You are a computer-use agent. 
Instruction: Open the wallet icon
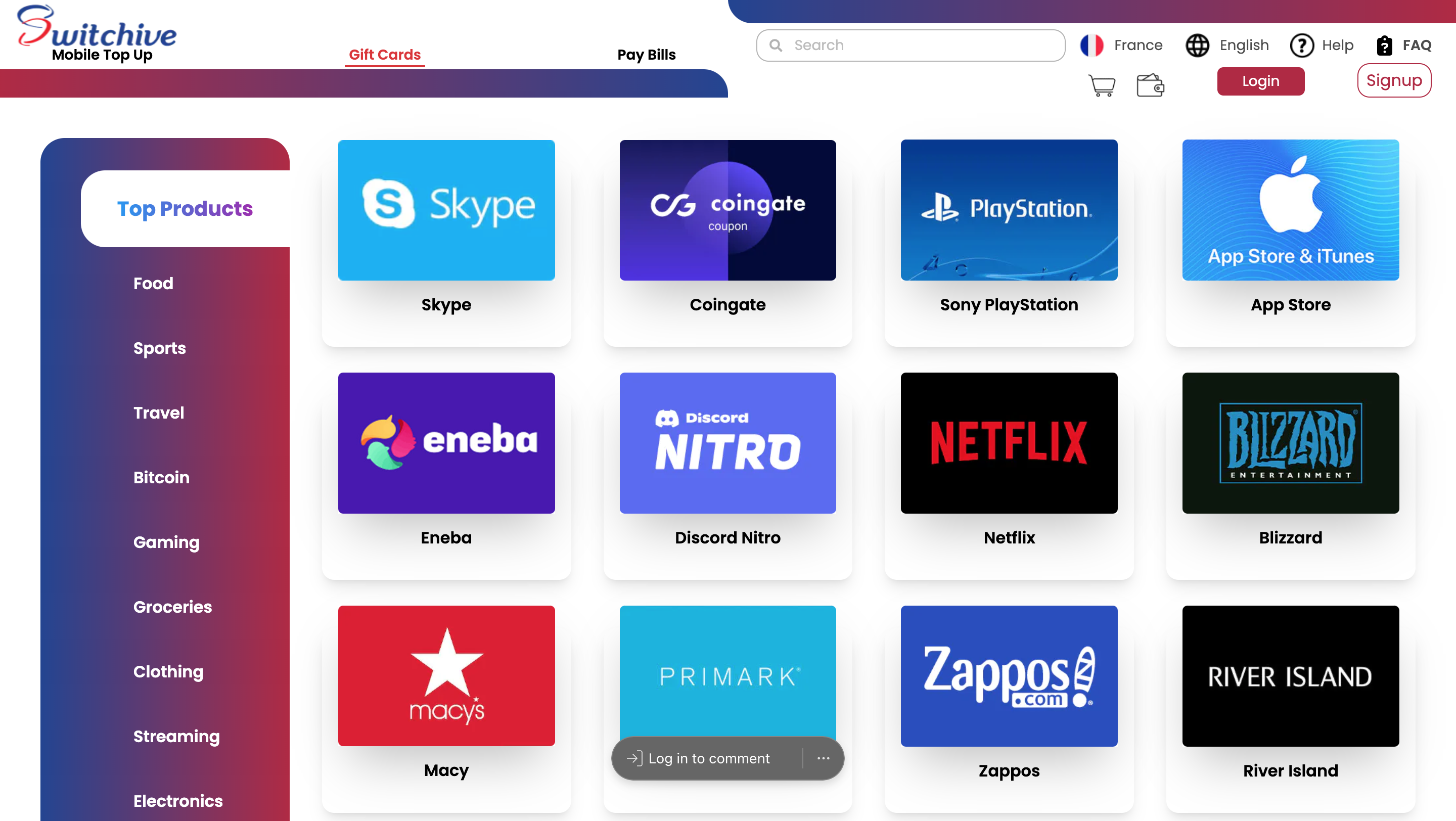(x=1150, y=85)
